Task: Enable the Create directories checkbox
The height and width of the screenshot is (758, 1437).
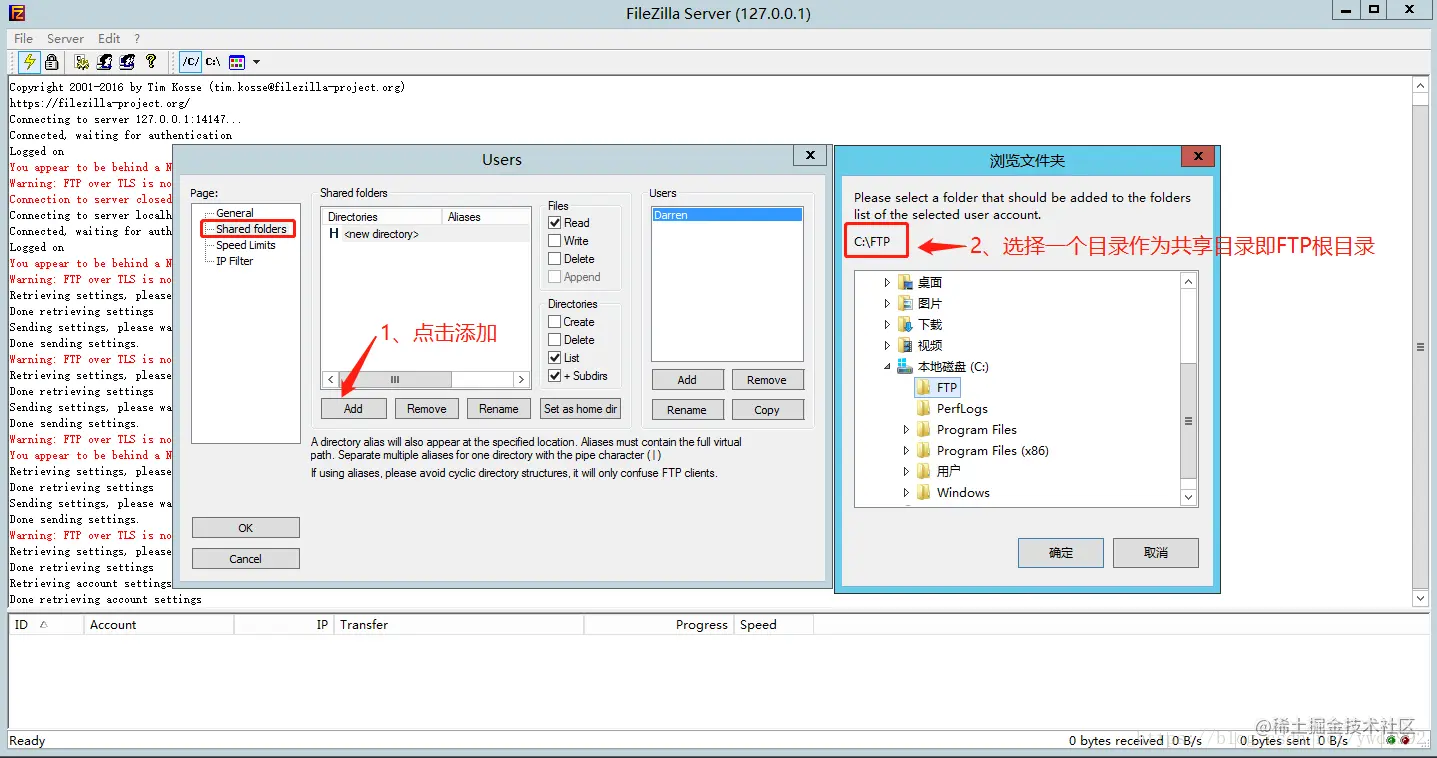Action: click(x=554, y=322)
